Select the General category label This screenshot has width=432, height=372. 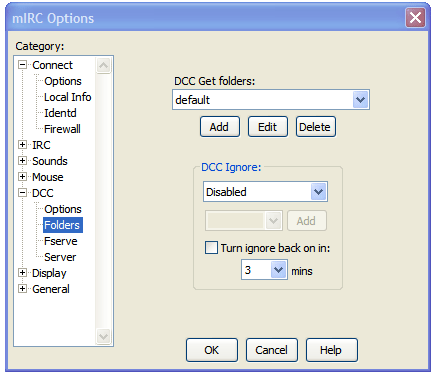tap(51, 289)
